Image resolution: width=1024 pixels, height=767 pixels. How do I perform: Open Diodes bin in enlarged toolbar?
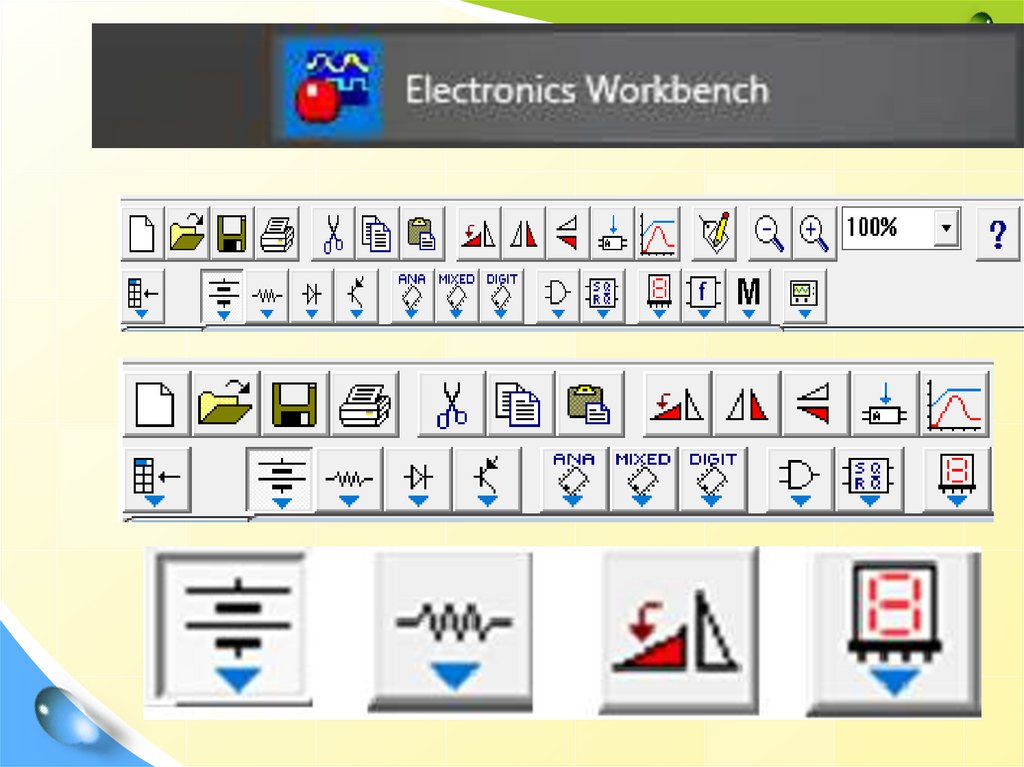point(418,480)
